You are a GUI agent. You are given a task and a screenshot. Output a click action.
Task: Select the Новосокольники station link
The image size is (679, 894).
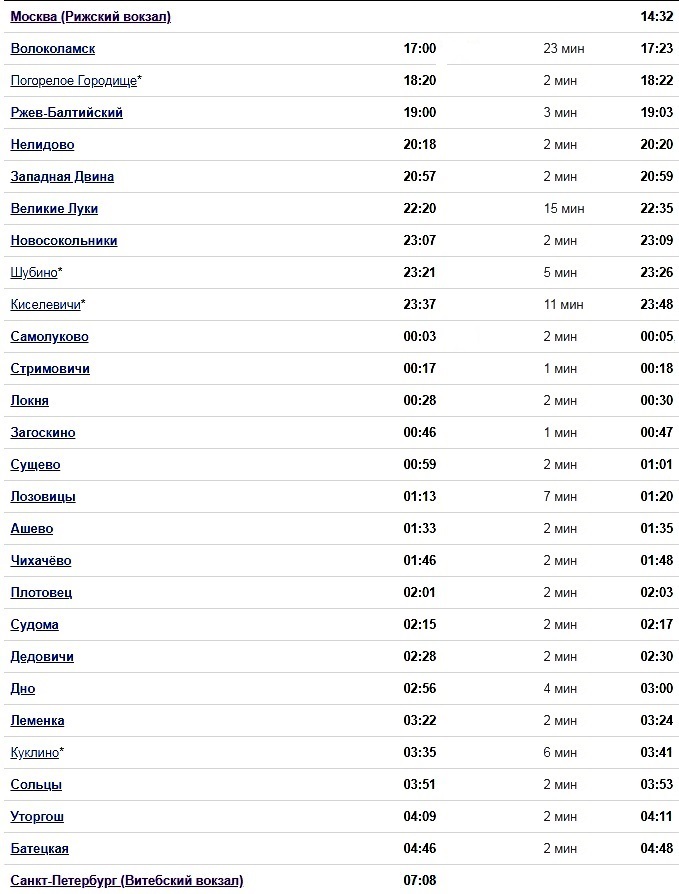click(64, 241)
